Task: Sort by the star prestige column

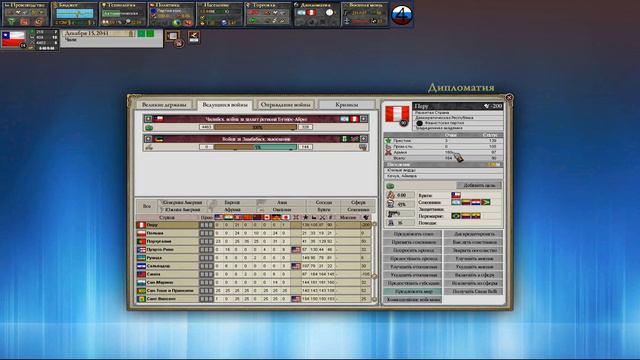Action: [305, 218]
